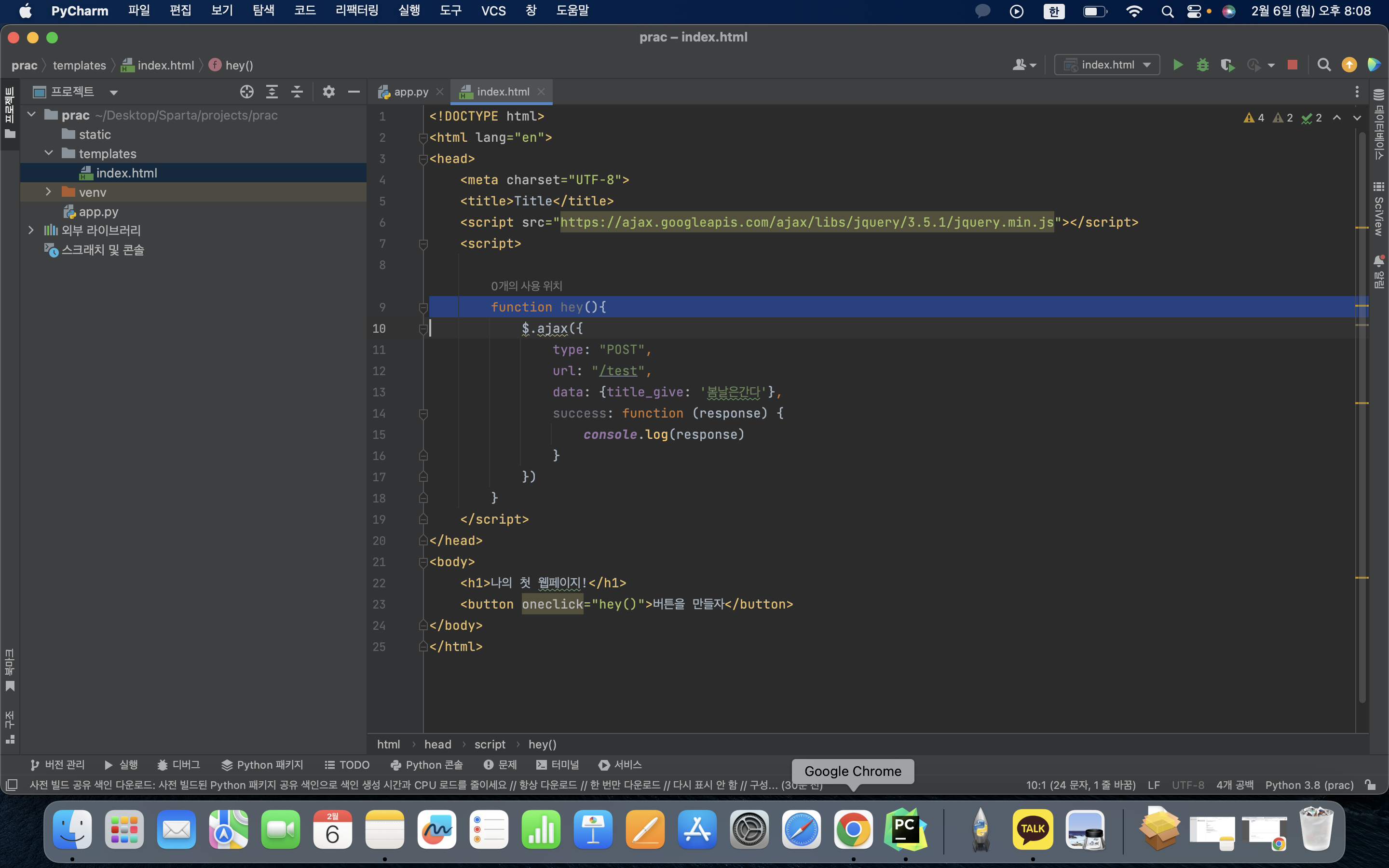Expand all items in project tree

(x=272, y=91)
